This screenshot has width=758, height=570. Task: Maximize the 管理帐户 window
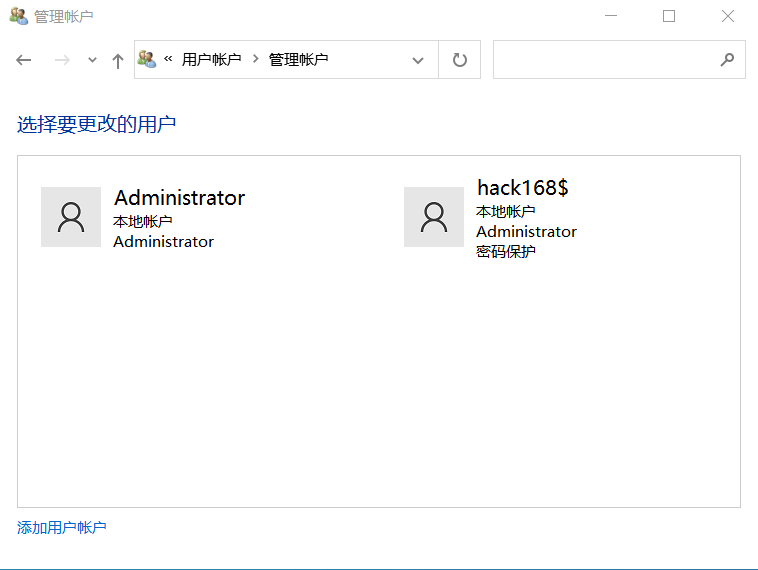tap(669, 16)
